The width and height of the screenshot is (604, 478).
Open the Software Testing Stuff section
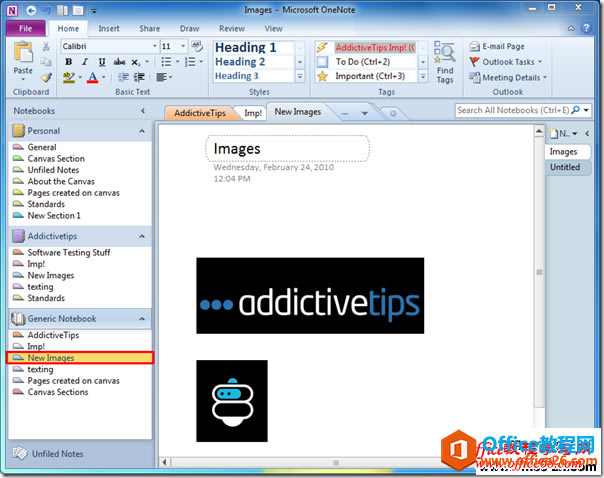69,253
